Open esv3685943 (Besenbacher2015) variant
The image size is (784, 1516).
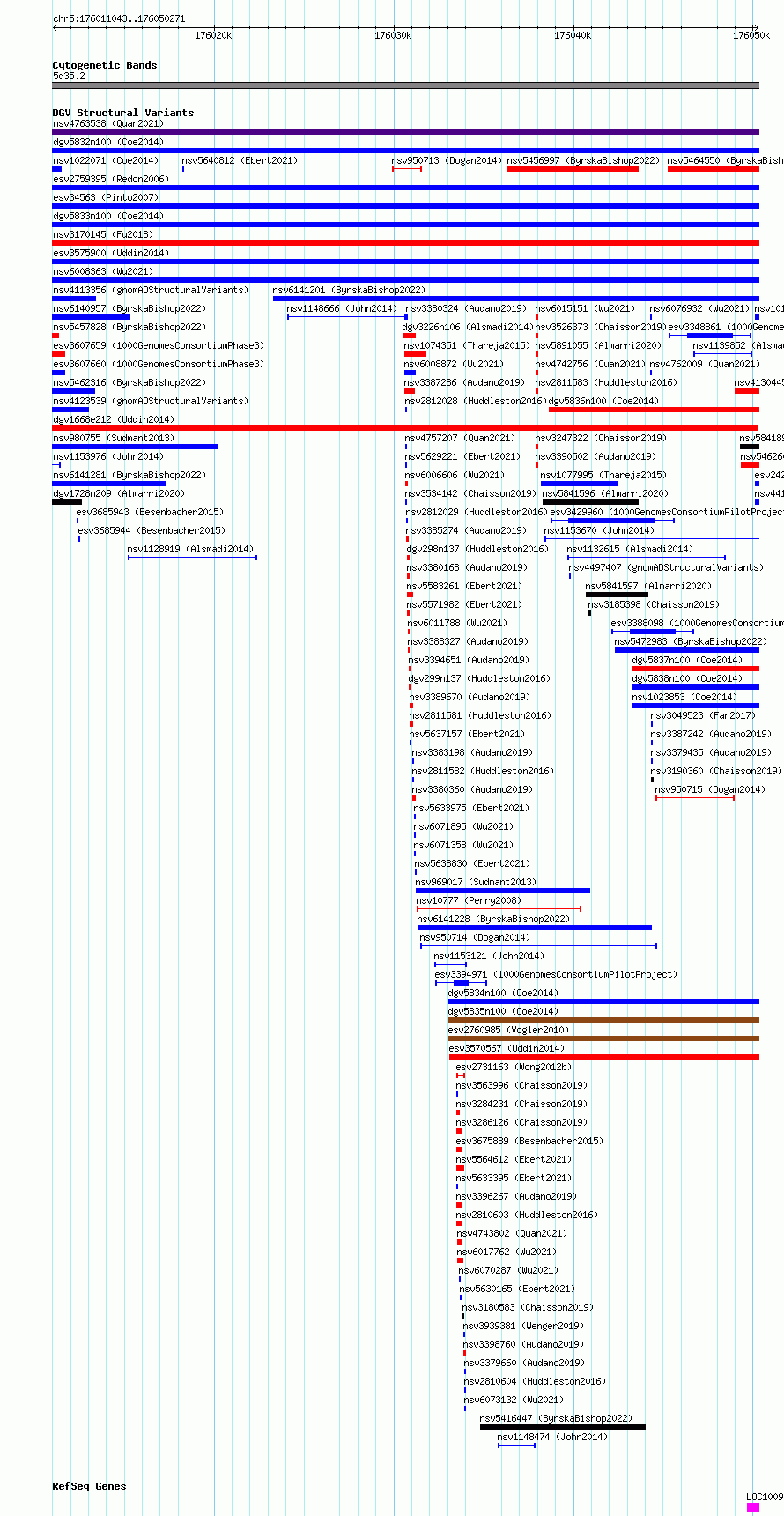(150, 512)
